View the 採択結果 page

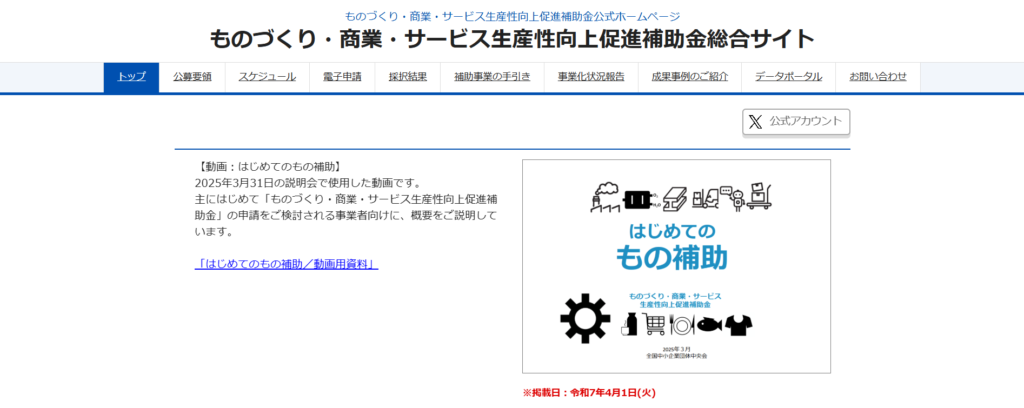click(x=408, y=77)
